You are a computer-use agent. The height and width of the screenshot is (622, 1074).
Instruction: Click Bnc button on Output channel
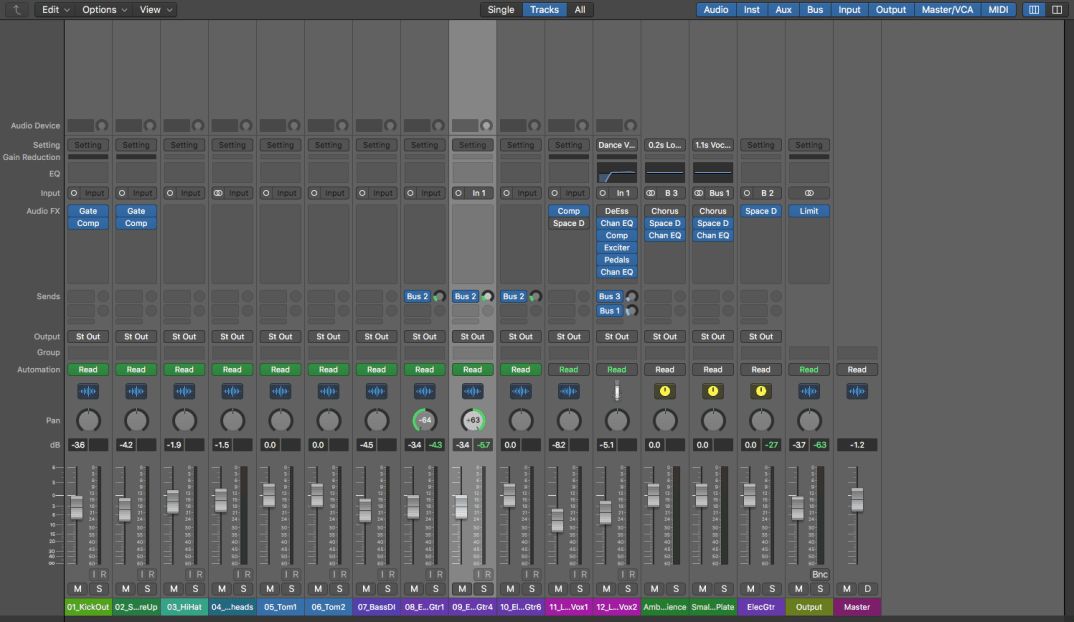820,574
